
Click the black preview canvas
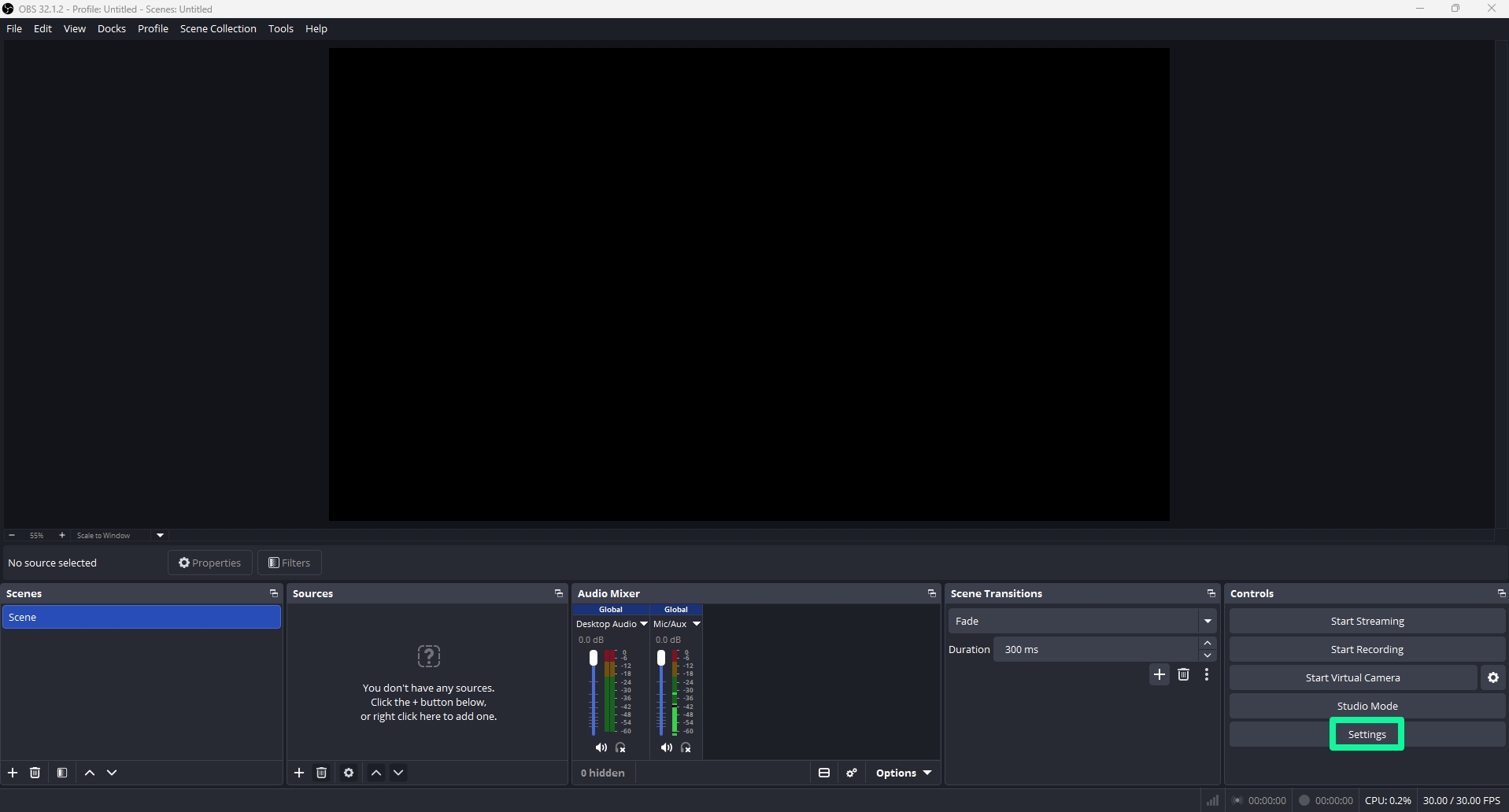749,284
